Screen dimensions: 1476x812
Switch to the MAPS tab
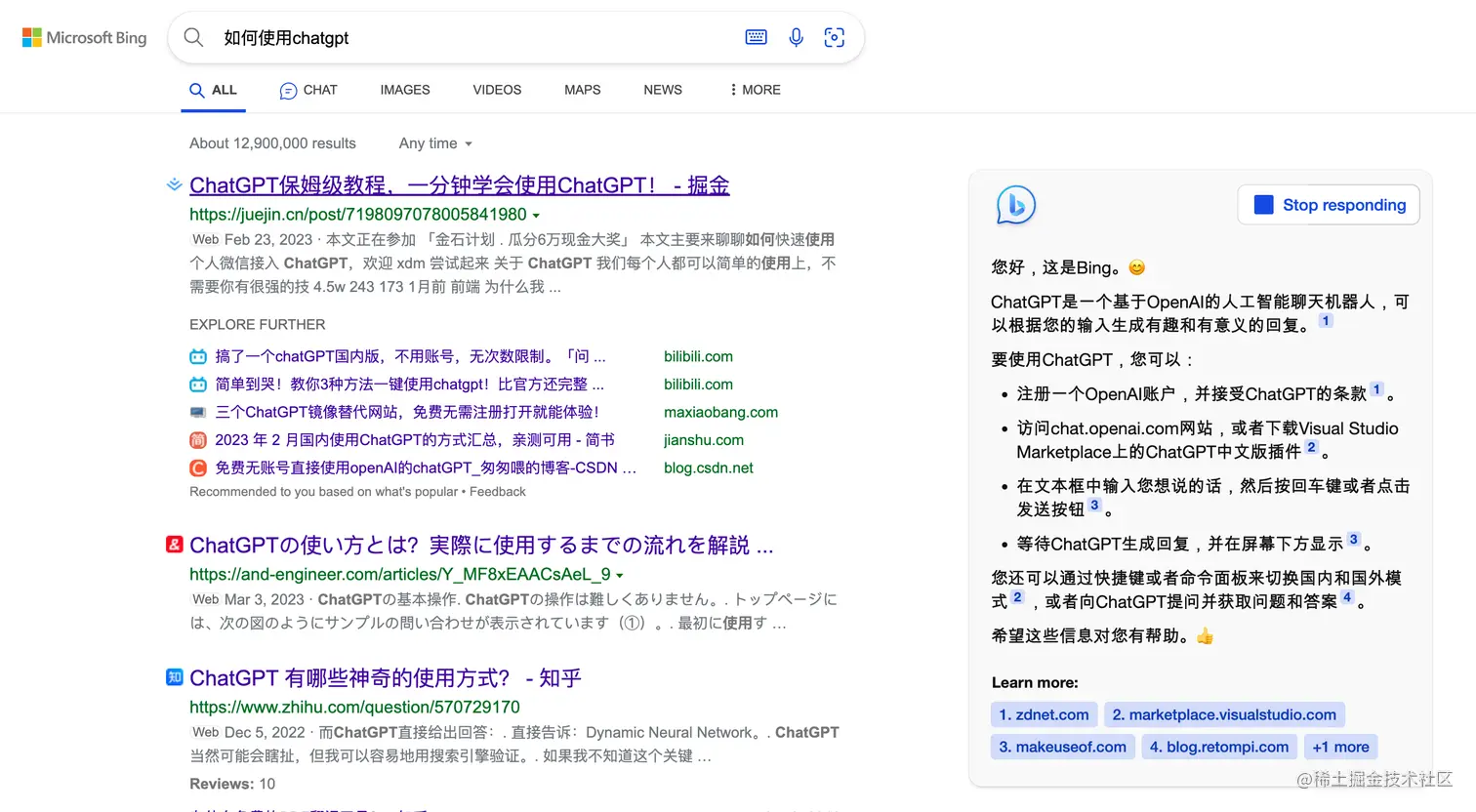(x=583, y=90)
